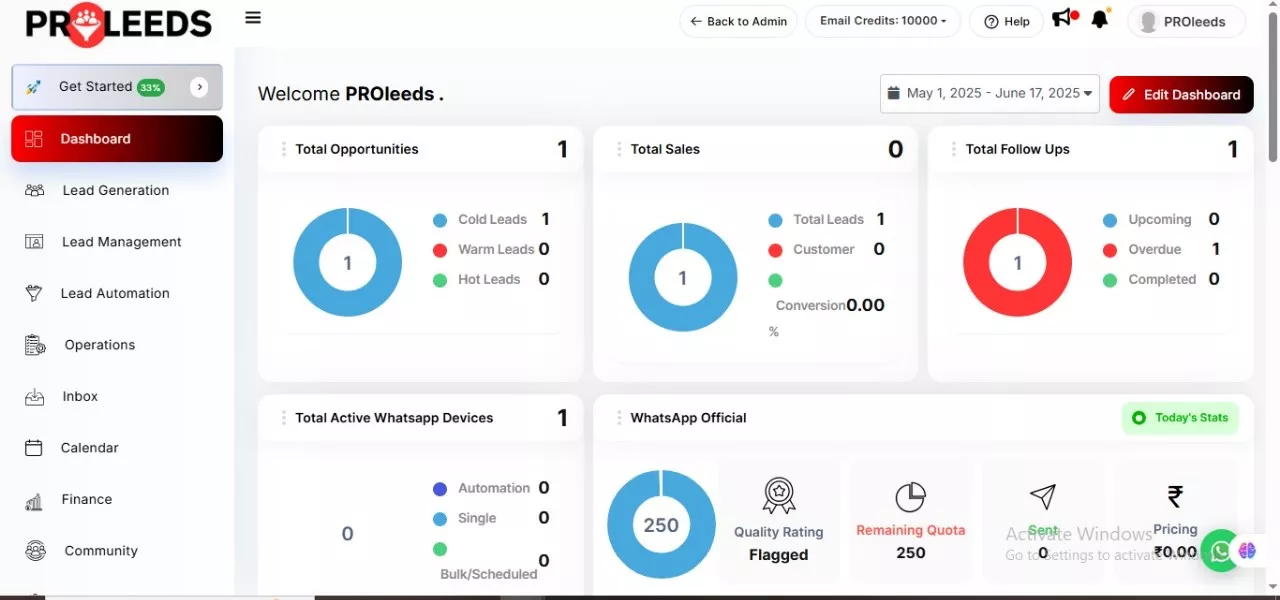Click the purple brain assistant icon

click(x=1247, y=550)
